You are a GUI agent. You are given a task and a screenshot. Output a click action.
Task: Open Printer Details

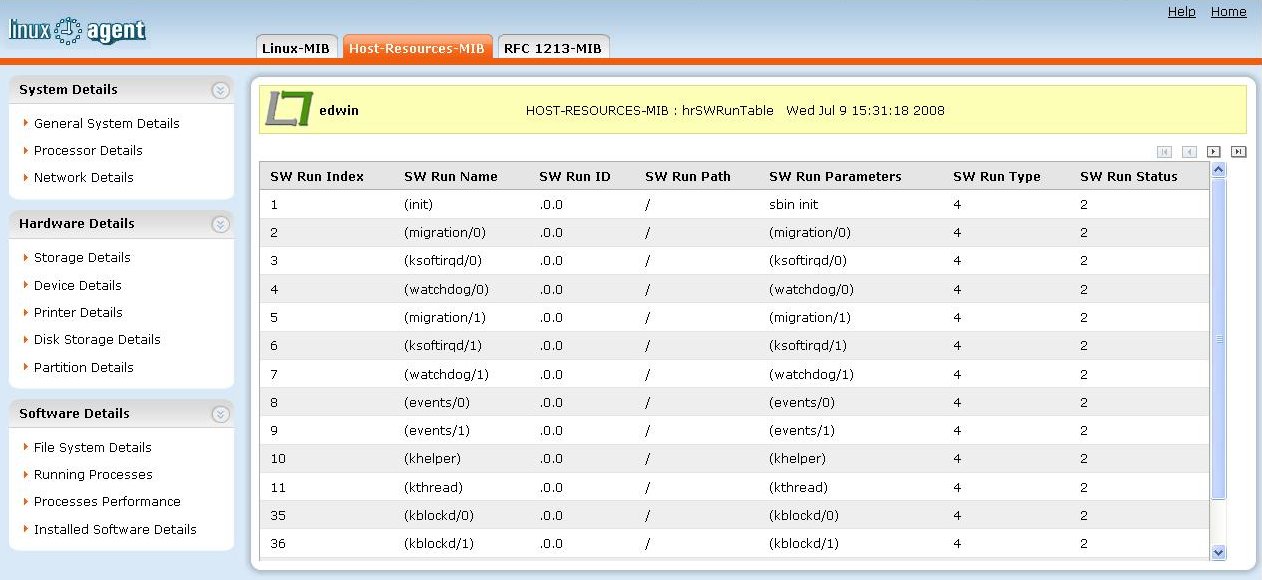pyautogui.click(x=78, y=313)
